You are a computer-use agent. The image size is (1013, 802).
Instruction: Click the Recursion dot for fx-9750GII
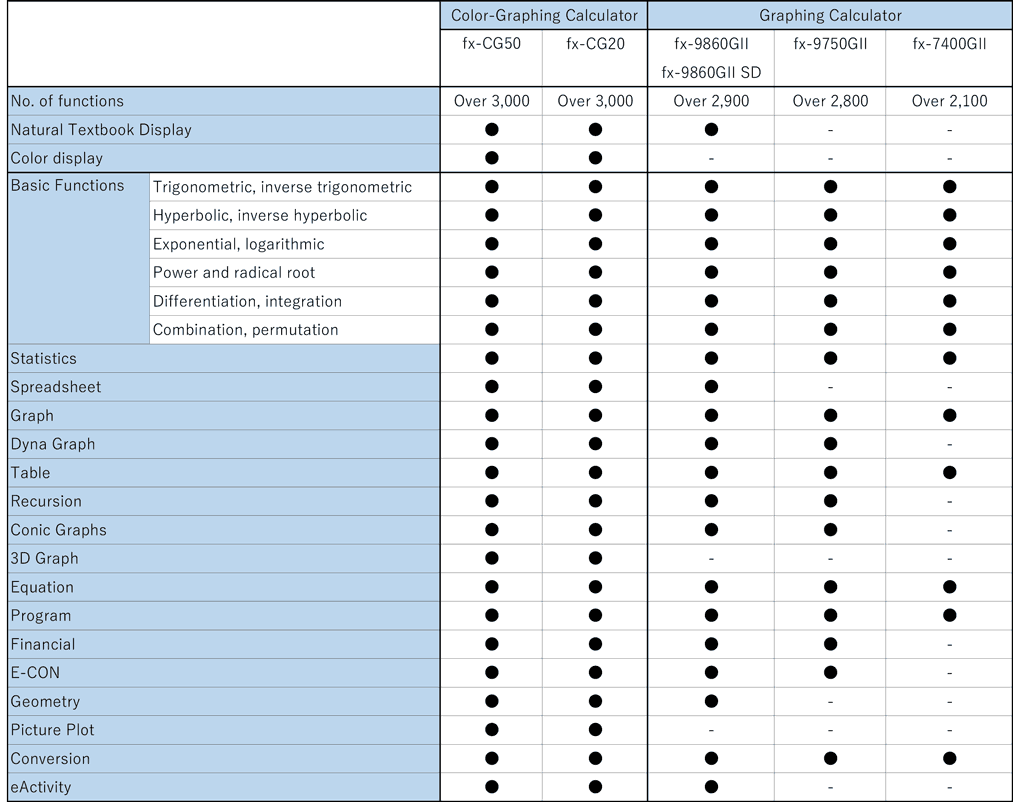pos(830,501)
